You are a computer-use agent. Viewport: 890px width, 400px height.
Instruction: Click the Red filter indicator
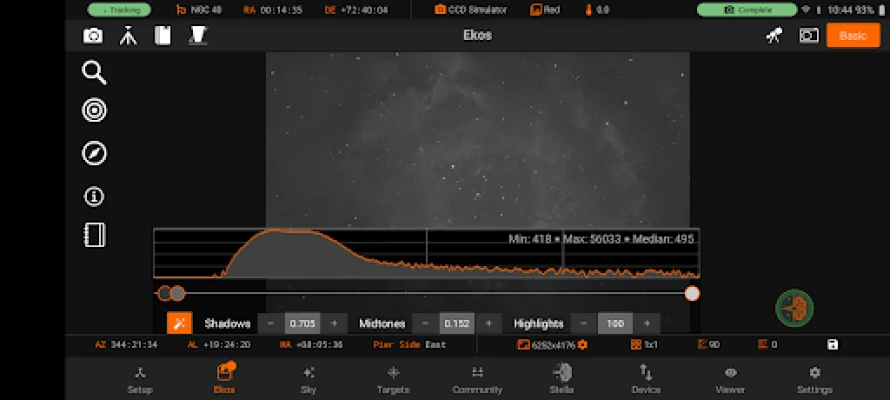point(545,10)
